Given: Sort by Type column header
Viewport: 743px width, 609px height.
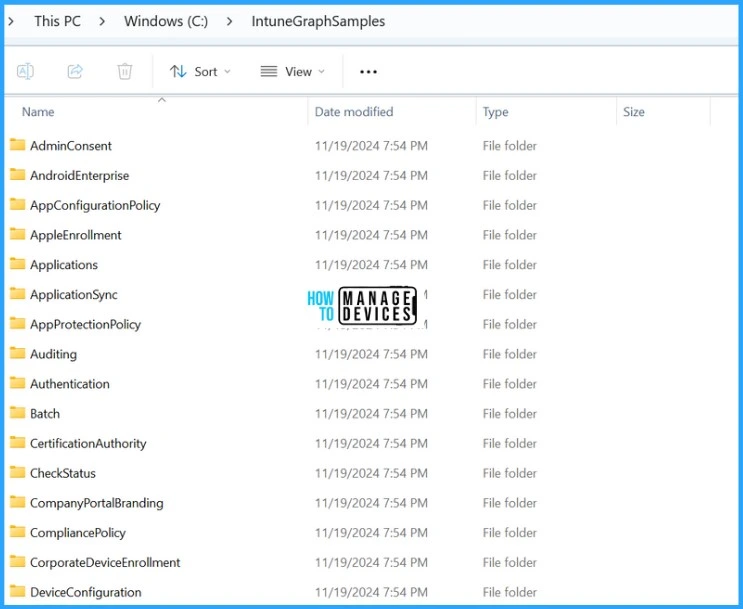Looking at the screenshot, I should pyautogui.click(x=495, y=112).
